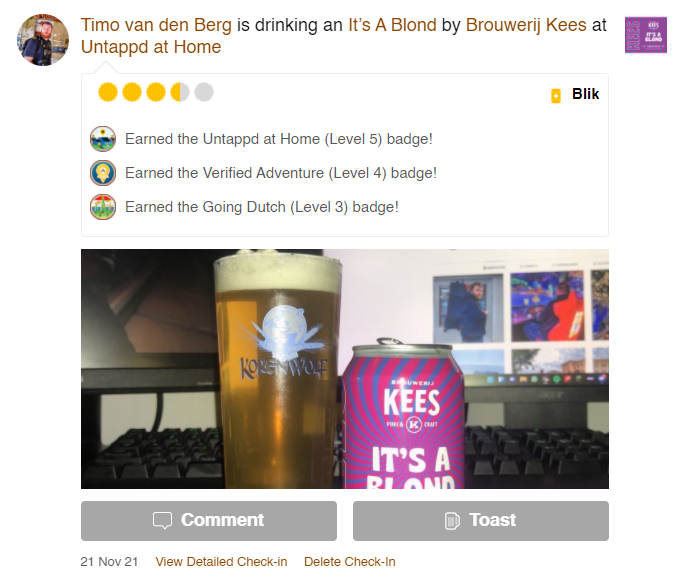Open View Detailed Check-in
The width and height of the screenshot is (677, 583).
click(x=221, y=562)
